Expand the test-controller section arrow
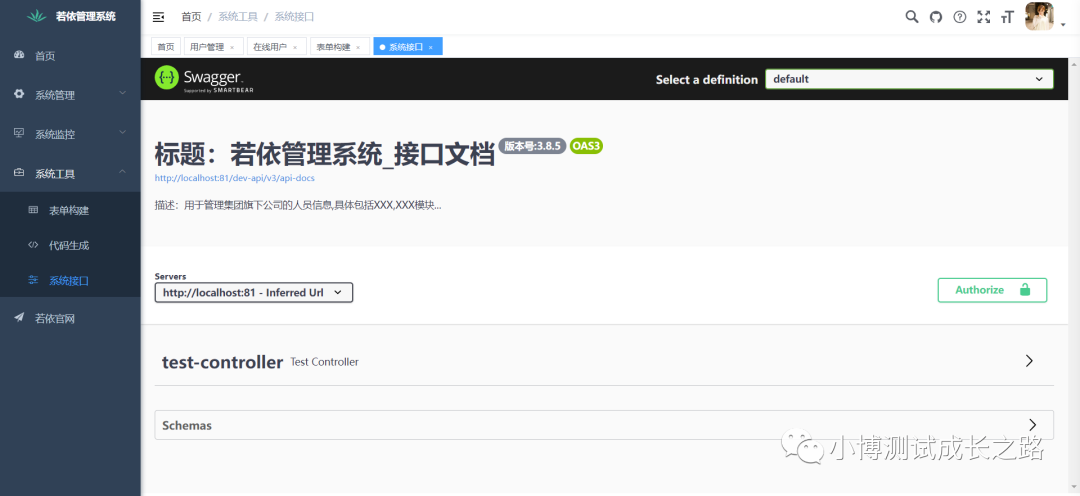 [1029, 361]
